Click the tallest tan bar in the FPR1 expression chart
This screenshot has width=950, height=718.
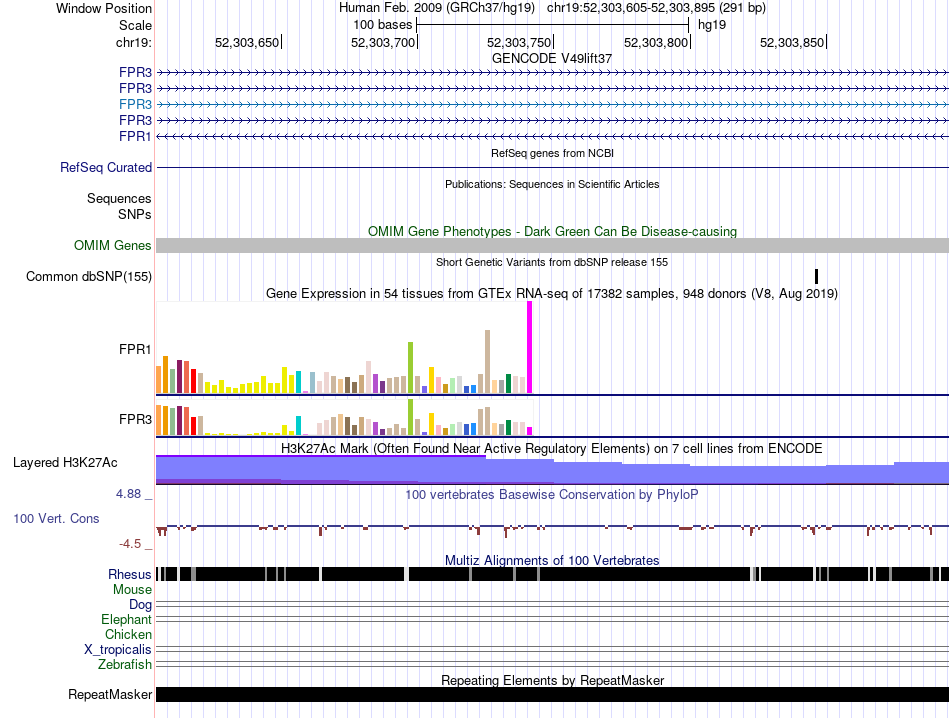click(x=488, y=362)
